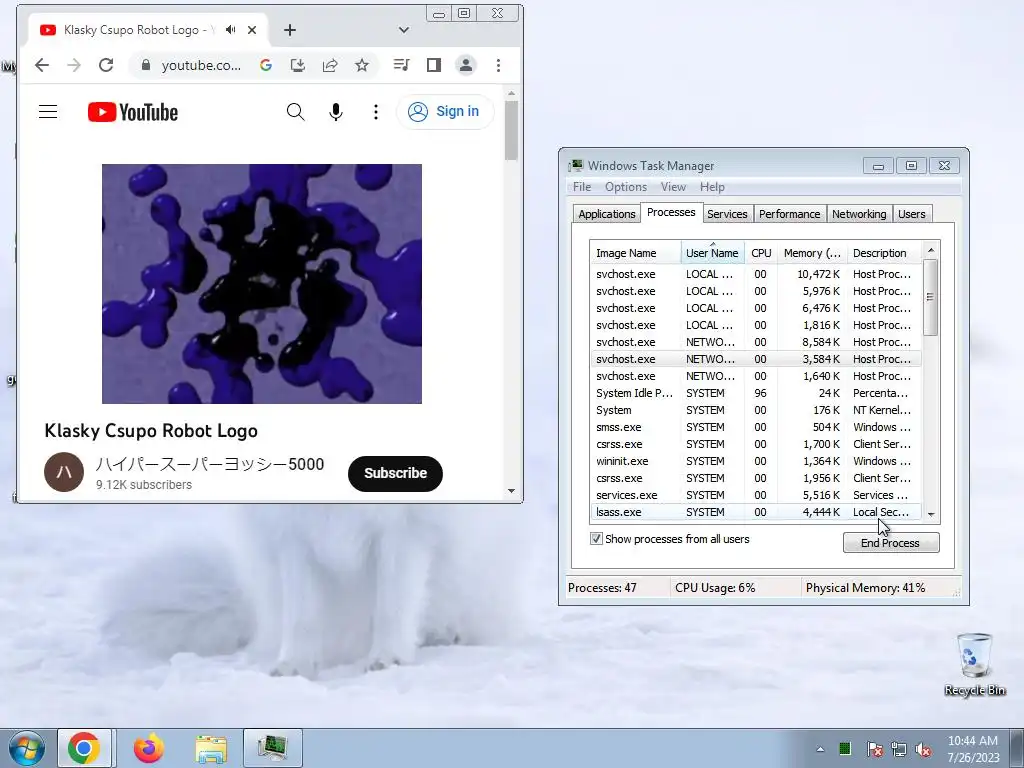1024x768 pixels.
Task: Click the Chrome page scrollbar thumb
Action: click(511, 129)
